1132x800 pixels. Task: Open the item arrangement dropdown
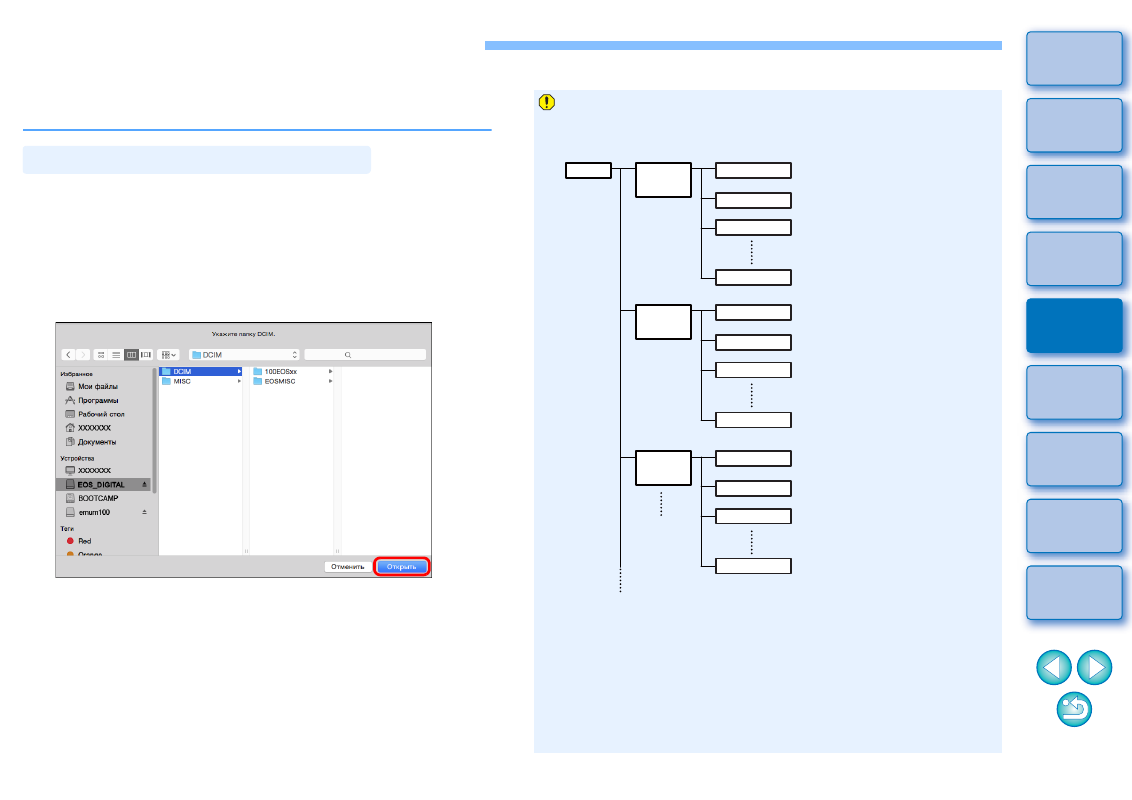(x=168, y=355)
